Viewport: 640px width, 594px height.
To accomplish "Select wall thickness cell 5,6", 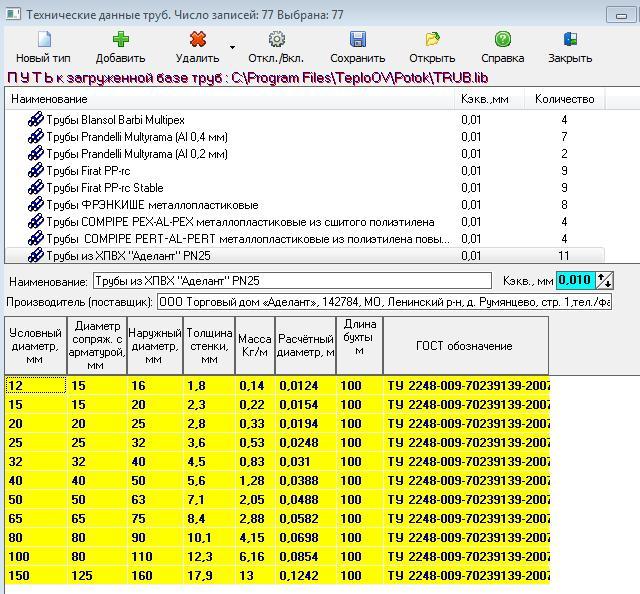I will coord(209,481).
